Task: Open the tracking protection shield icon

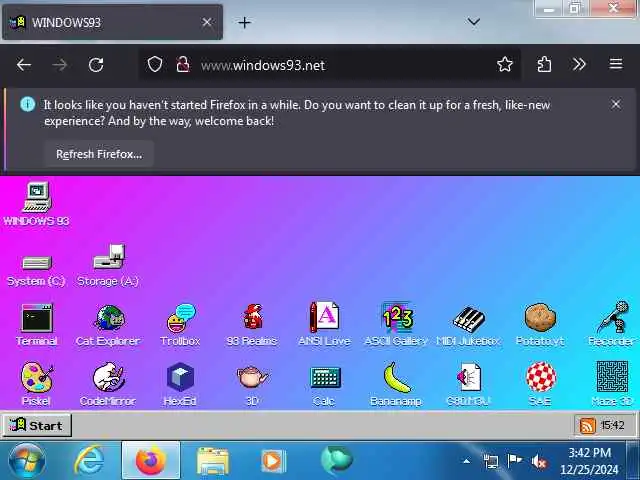Action: (155, 64)
